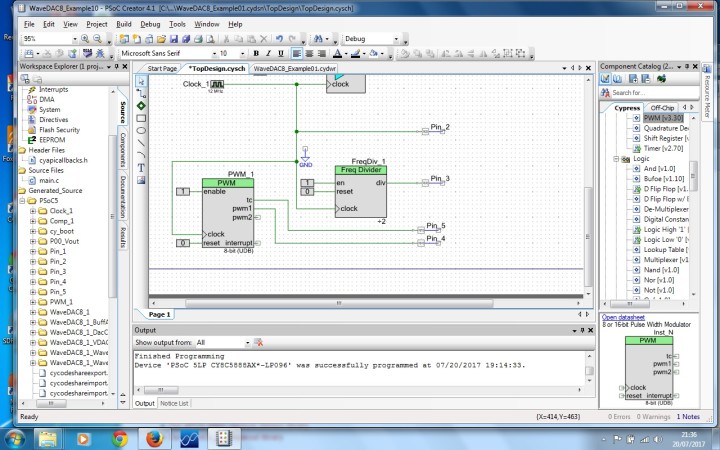
Task: Open the Debug menu
Action: point(150,24)
